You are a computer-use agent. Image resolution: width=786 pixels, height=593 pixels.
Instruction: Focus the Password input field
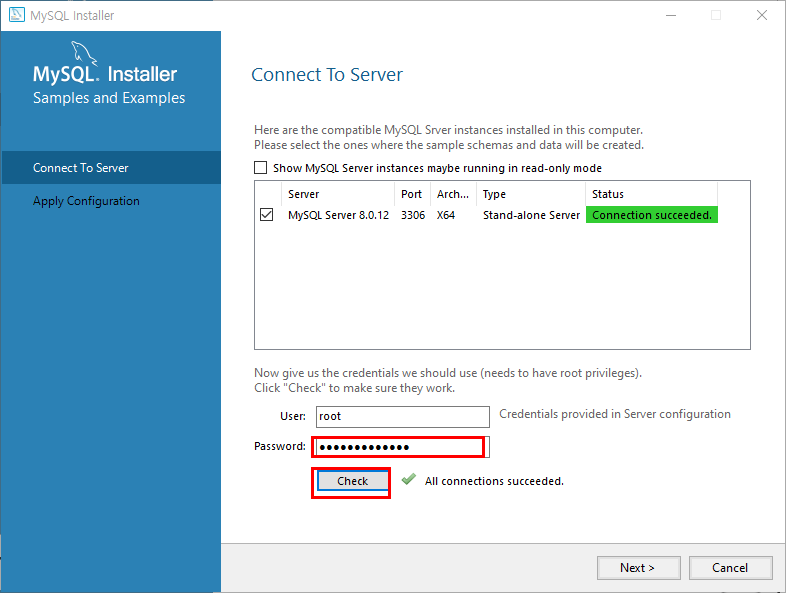coord(403,447)
